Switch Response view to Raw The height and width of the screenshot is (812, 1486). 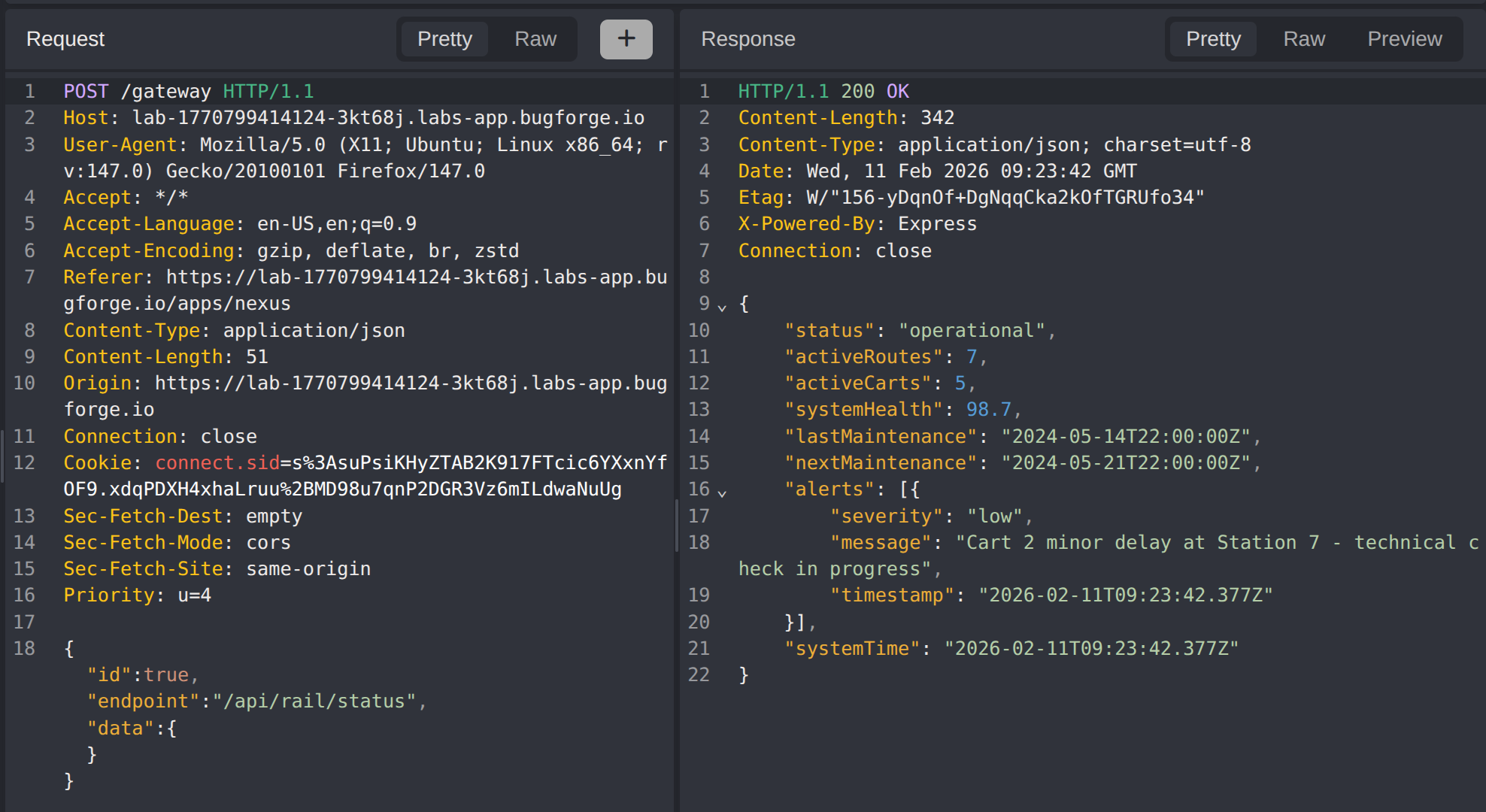[1304, 39]
